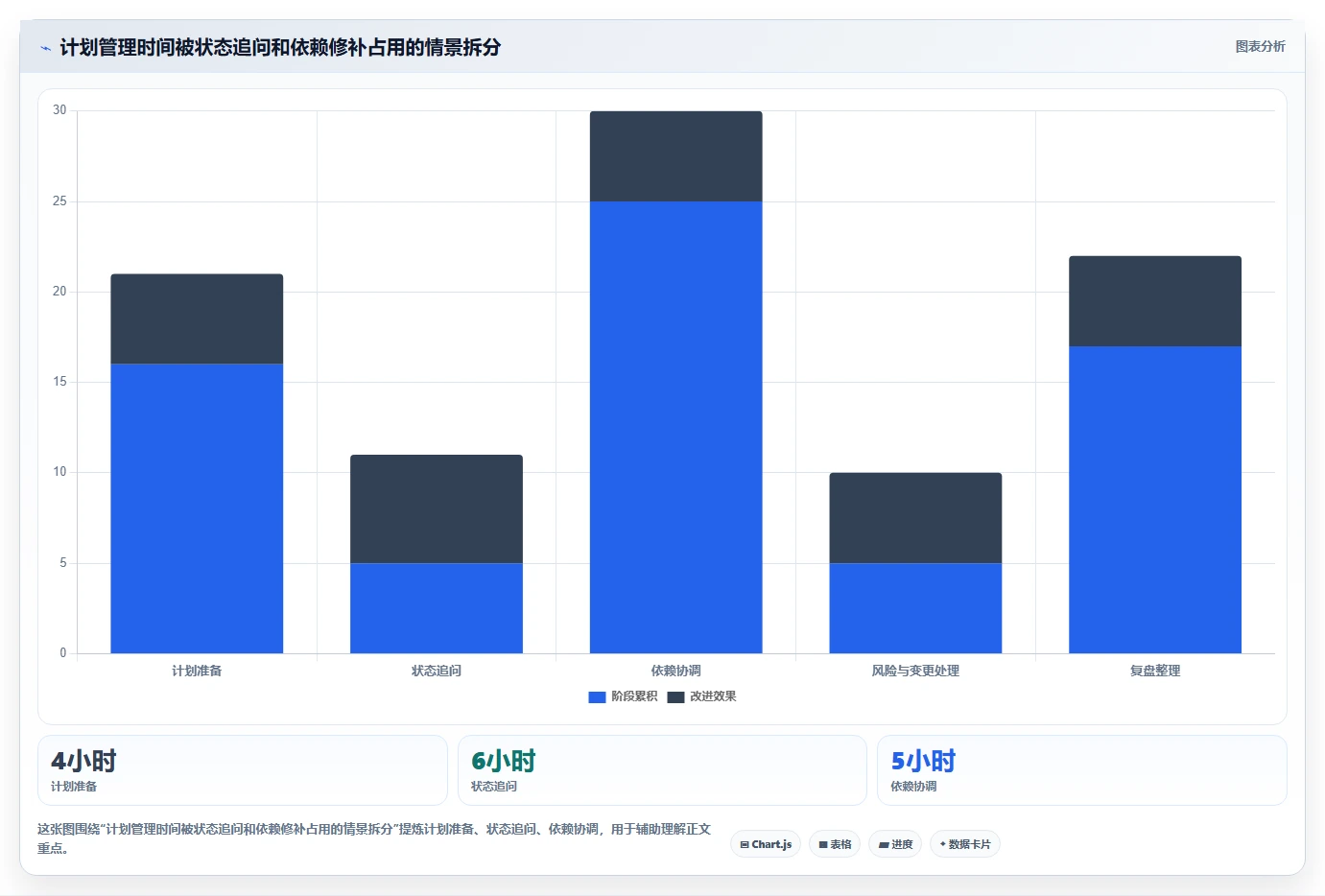Click the blue icon beside the chart title

point(45,48)
